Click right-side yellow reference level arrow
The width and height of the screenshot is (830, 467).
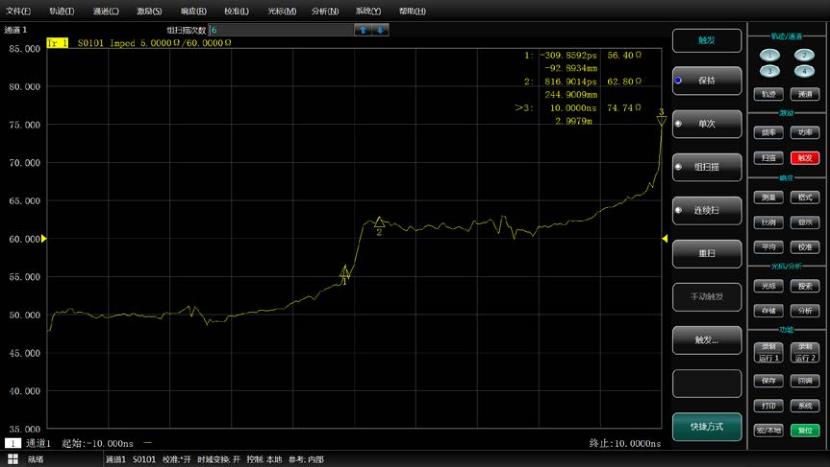(x=665, y=238)
